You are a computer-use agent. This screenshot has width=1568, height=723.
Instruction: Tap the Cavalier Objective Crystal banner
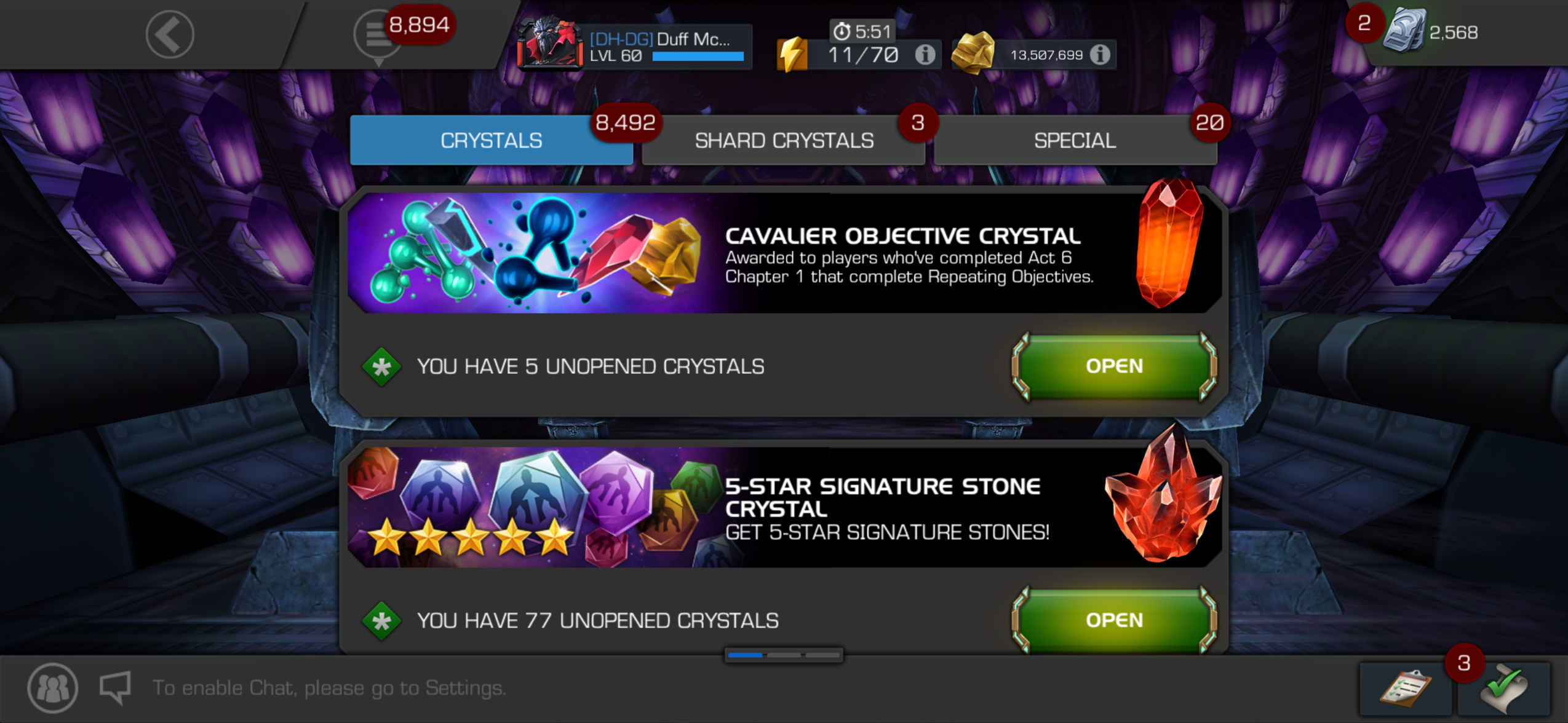784,253
